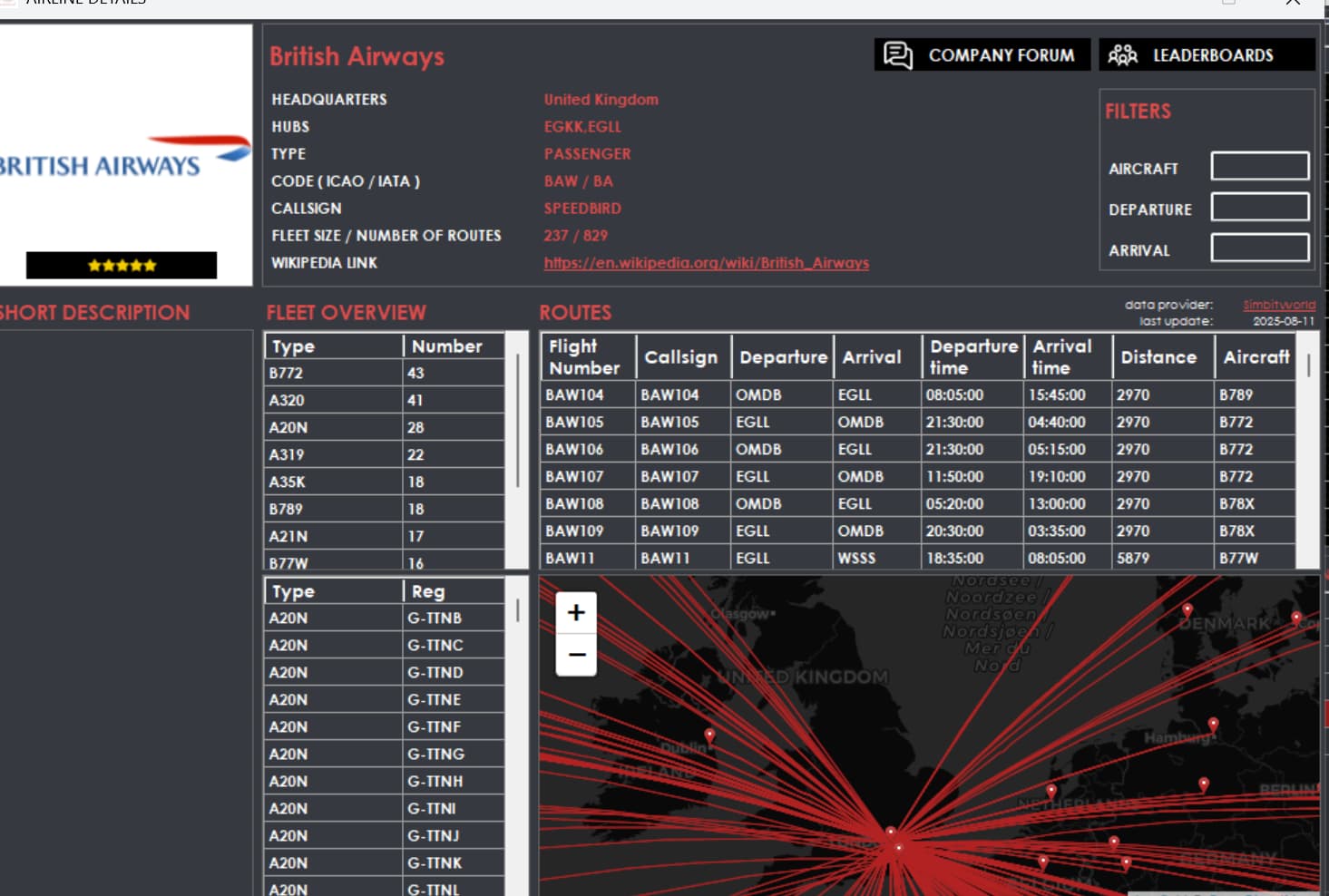This screenshot has width=1329, height=896.
Task: Select the map pin in Denmark
Action: pos(1187,610)
